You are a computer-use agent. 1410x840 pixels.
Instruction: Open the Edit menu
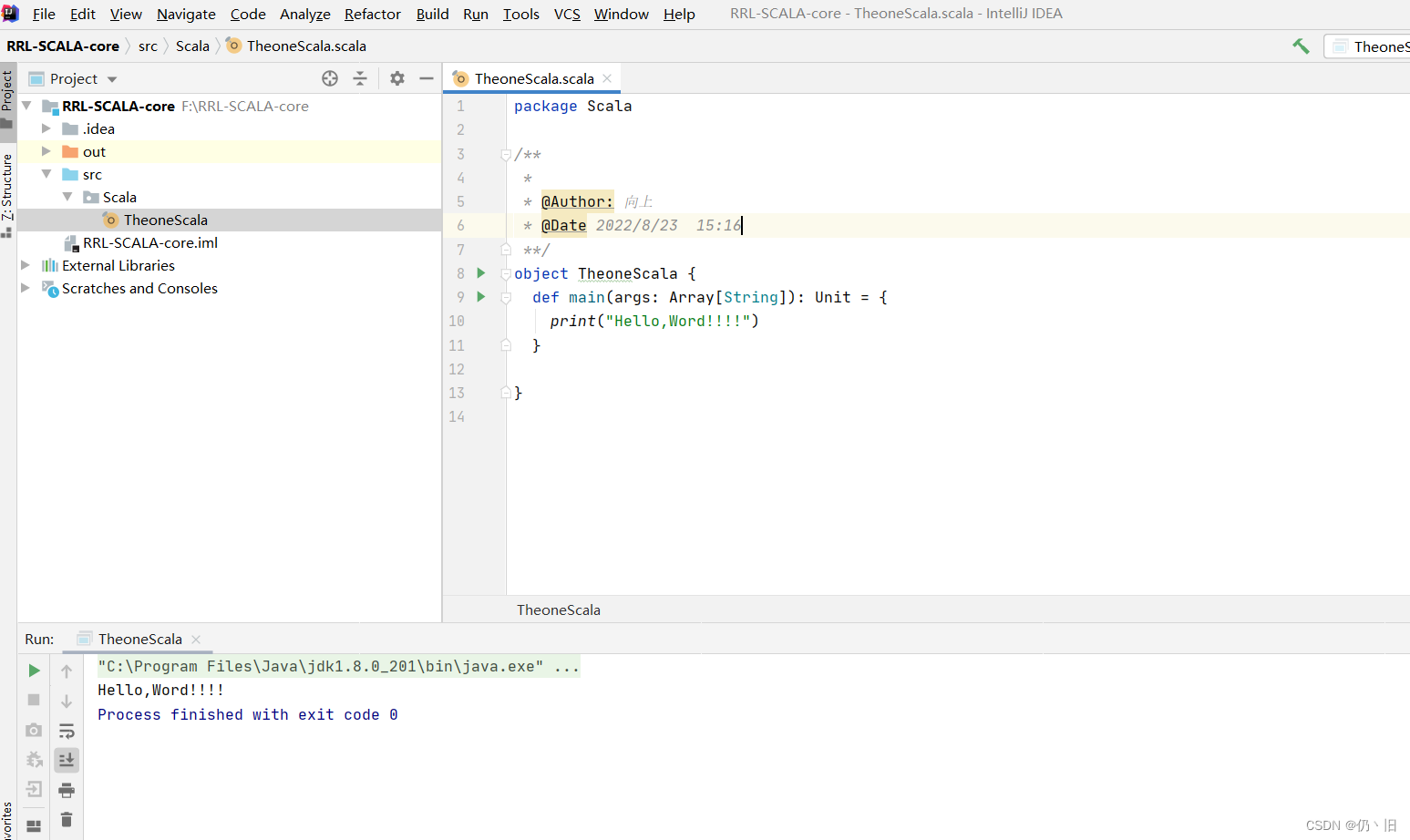(x=83, y=14)
